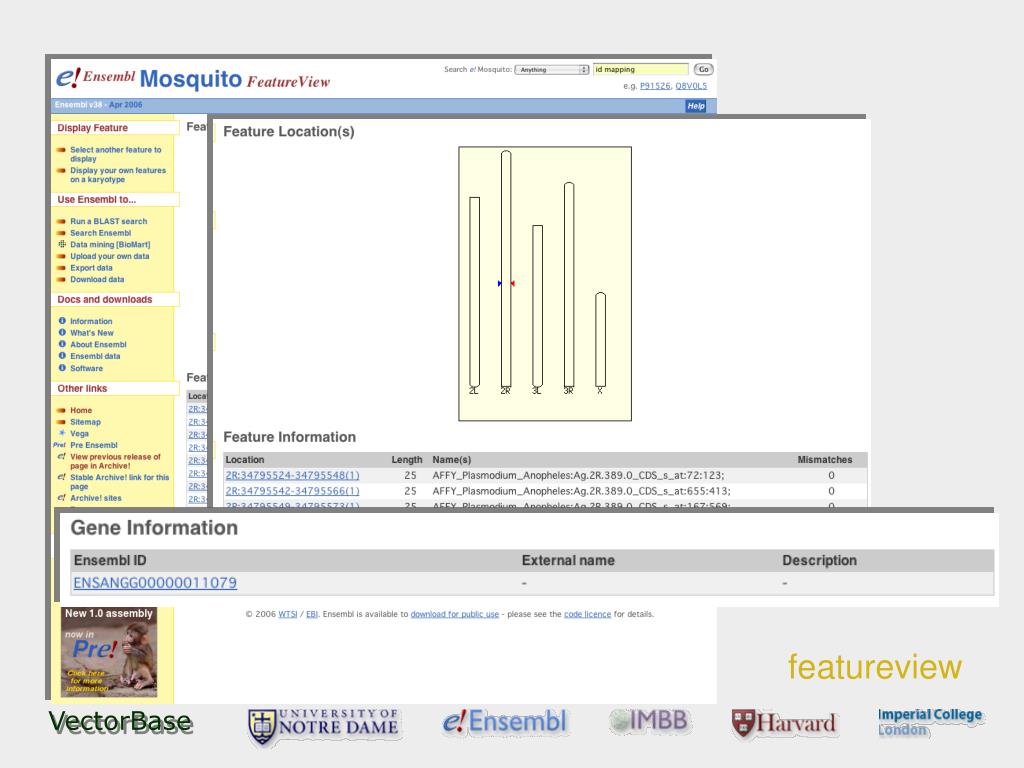The height and width of the screenshot is (768, 1024).
Task: Open Sitemap link
Action: pos(85,422)
